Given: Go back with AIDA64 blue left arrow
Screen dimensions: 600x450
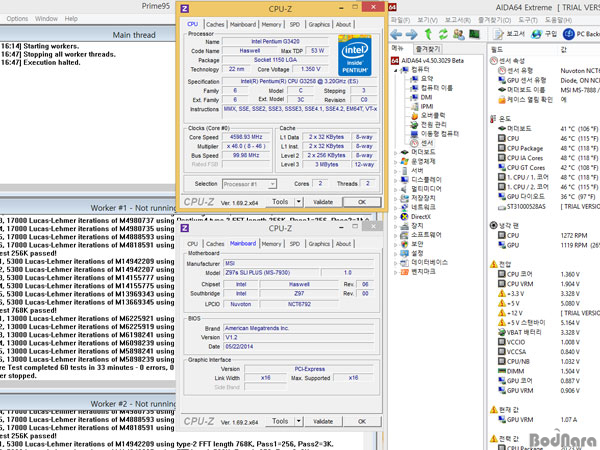Looking at the screenshot, I should [x=396, y=35].
